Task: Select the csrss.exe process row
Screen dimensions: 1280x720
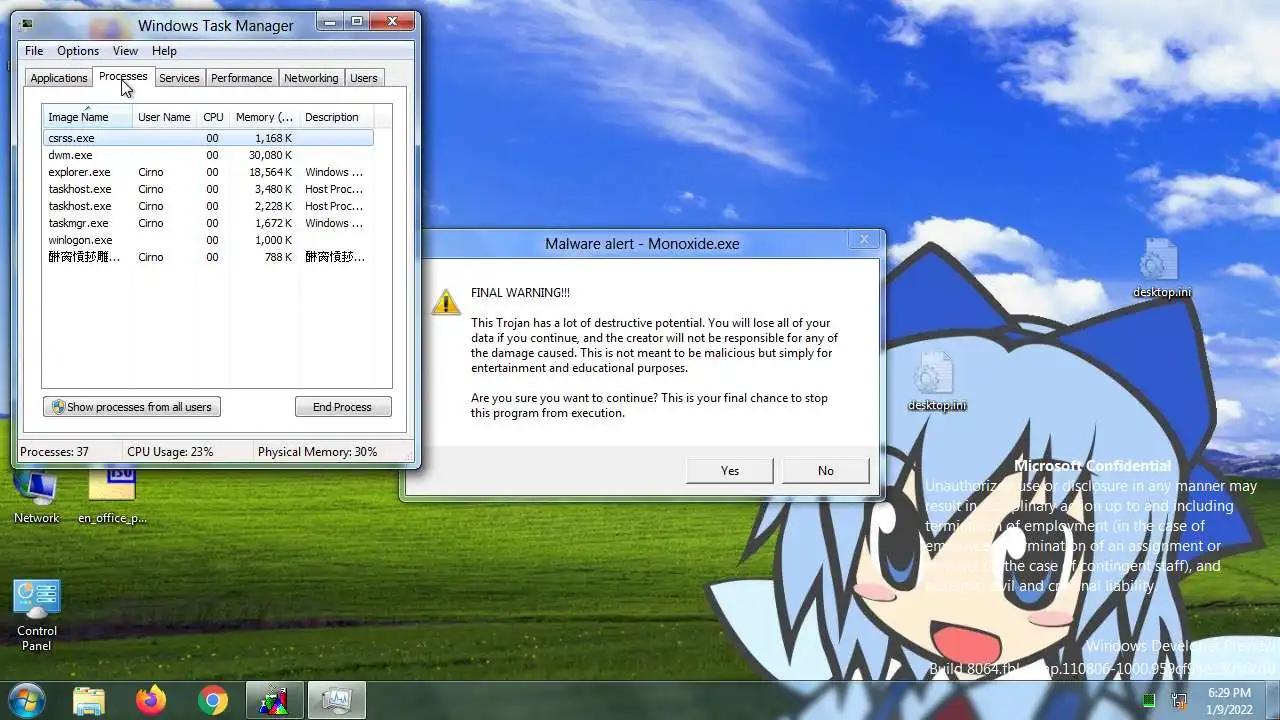Action: pos(208,138)
